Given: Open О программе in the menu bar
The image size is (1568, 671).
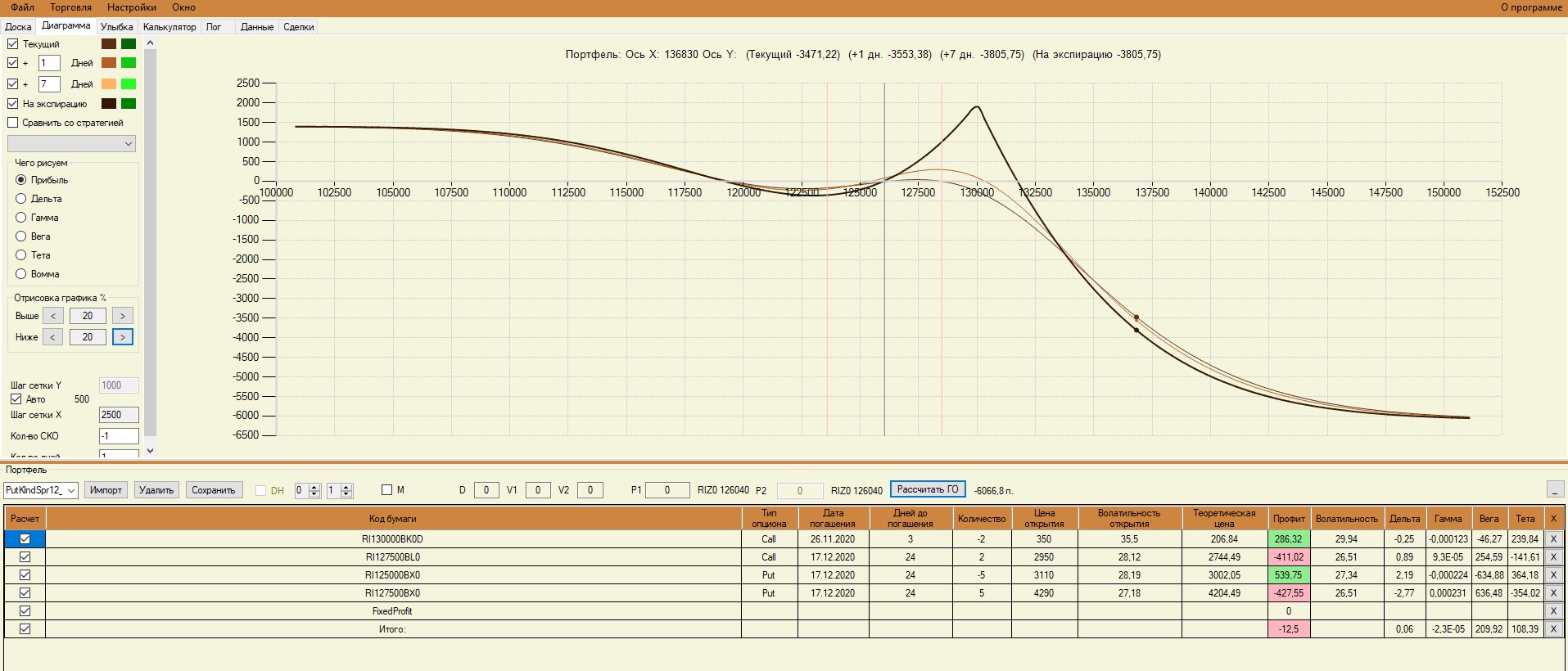Looking at the screenshot, I should [x=1531, y=7].
